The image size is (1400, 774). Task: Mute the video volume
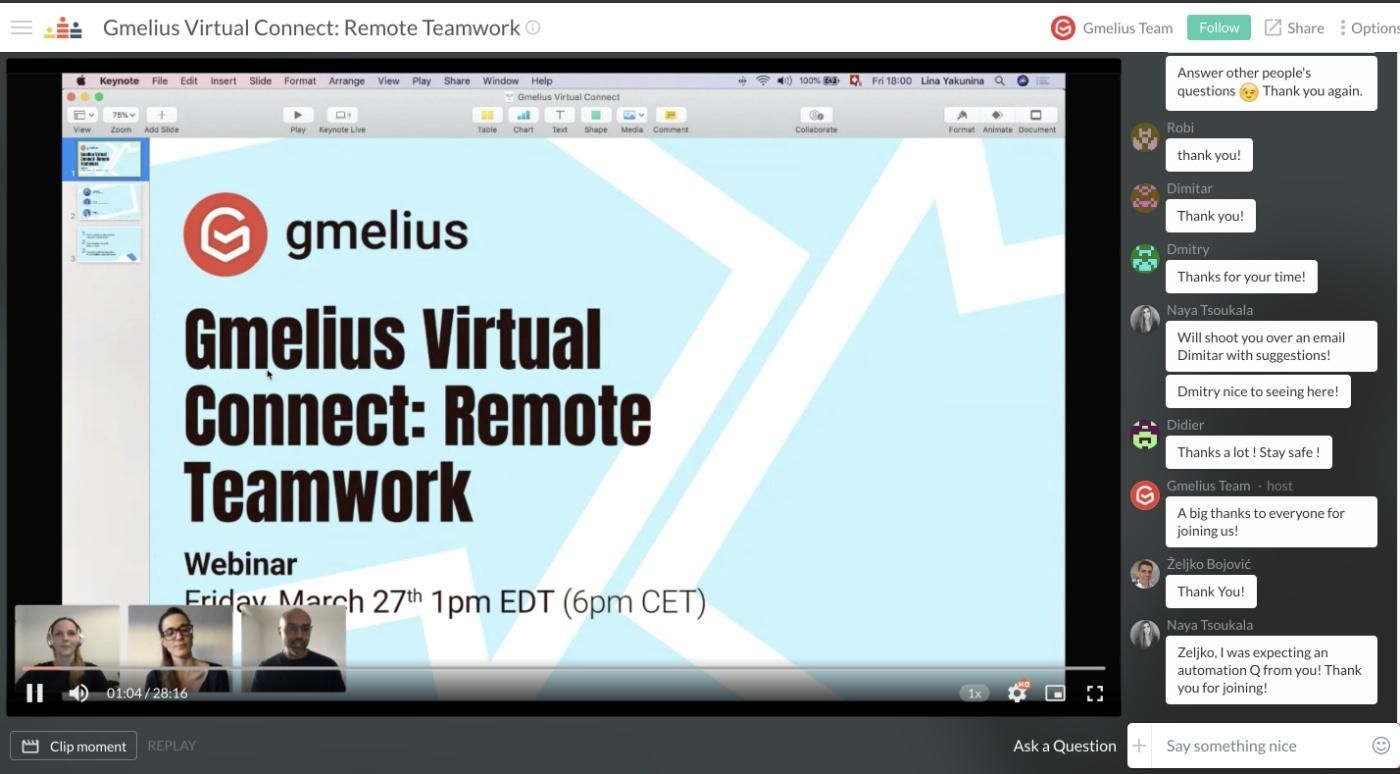pos(78,693)
